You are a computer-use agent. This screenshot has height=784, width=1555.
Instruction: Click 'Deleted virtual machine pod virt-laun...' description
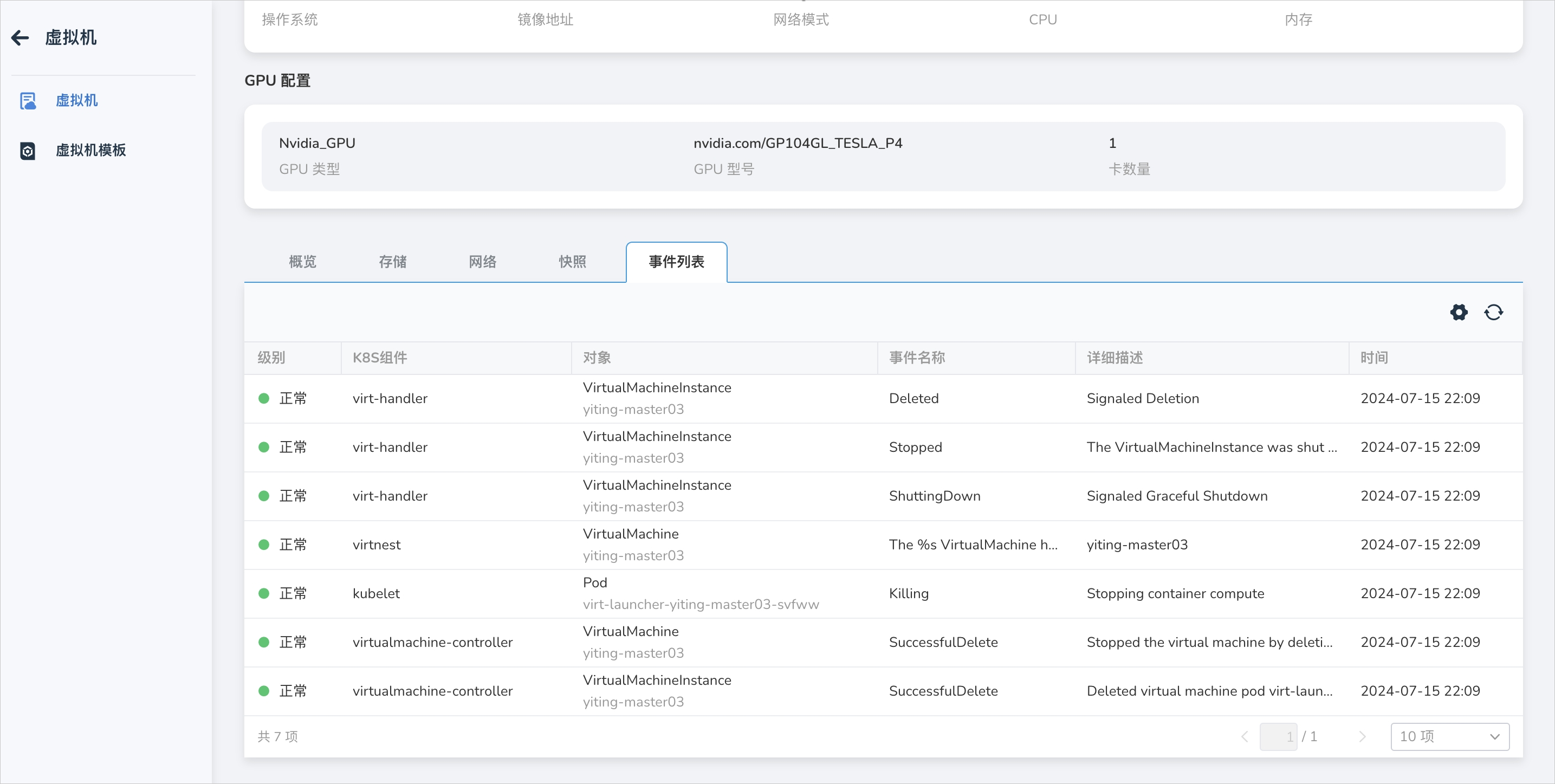1210,691
